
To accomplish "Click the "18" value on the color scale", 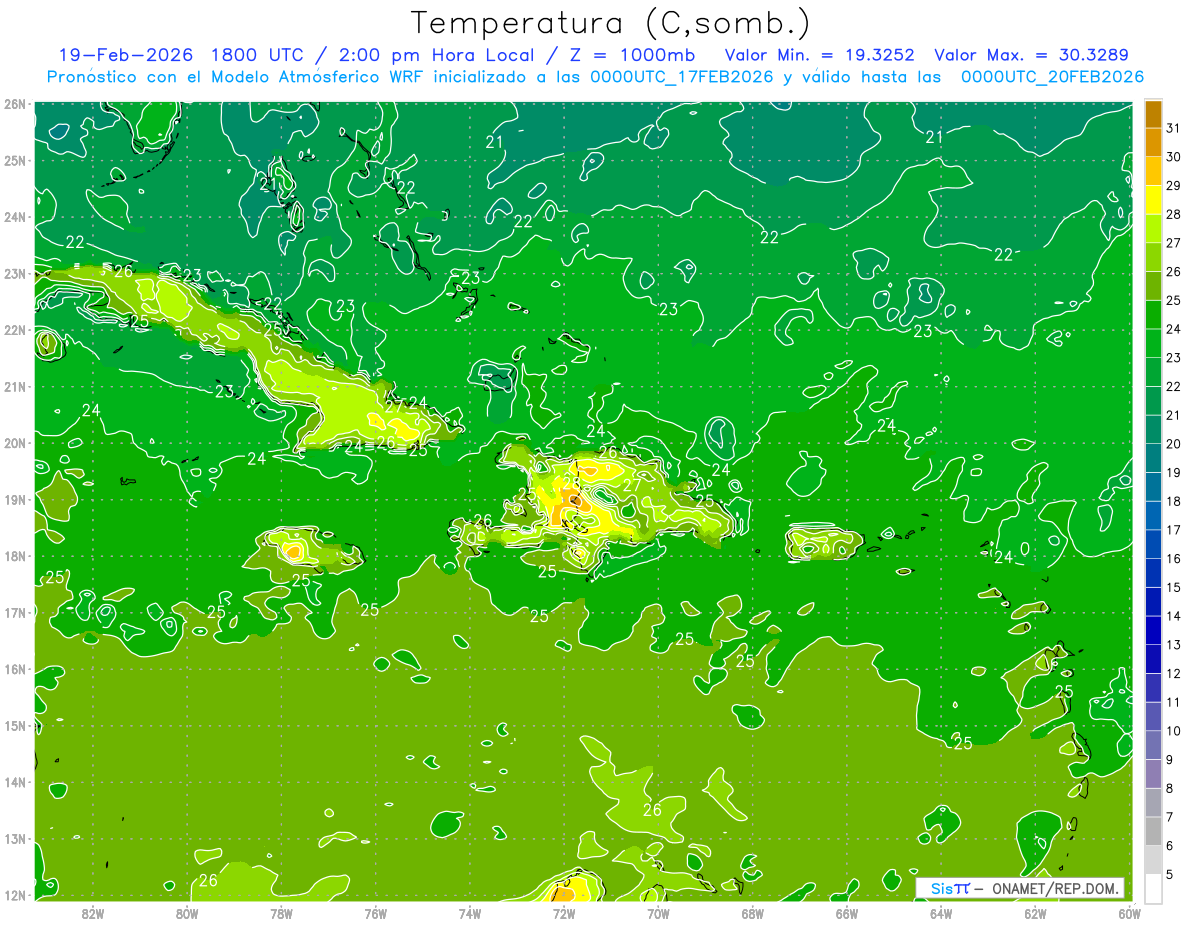I will (x=1174, y=501).
